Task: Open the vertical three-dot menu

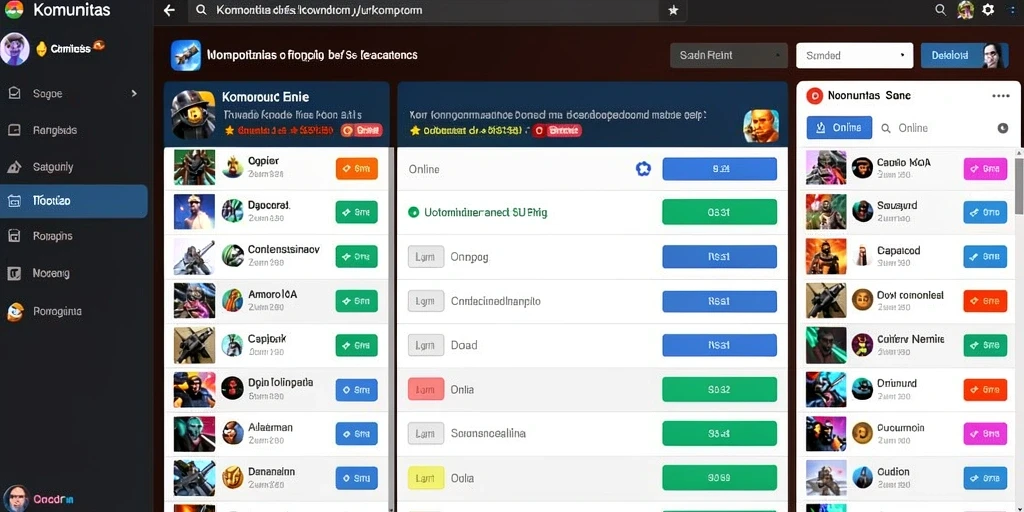Action: [1010, 10]
